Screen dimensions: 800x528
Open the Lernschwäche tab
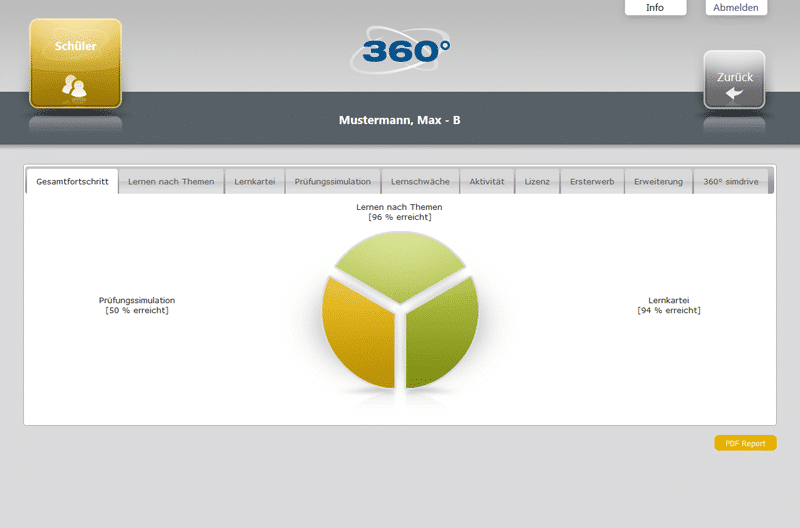pos(420,181)
